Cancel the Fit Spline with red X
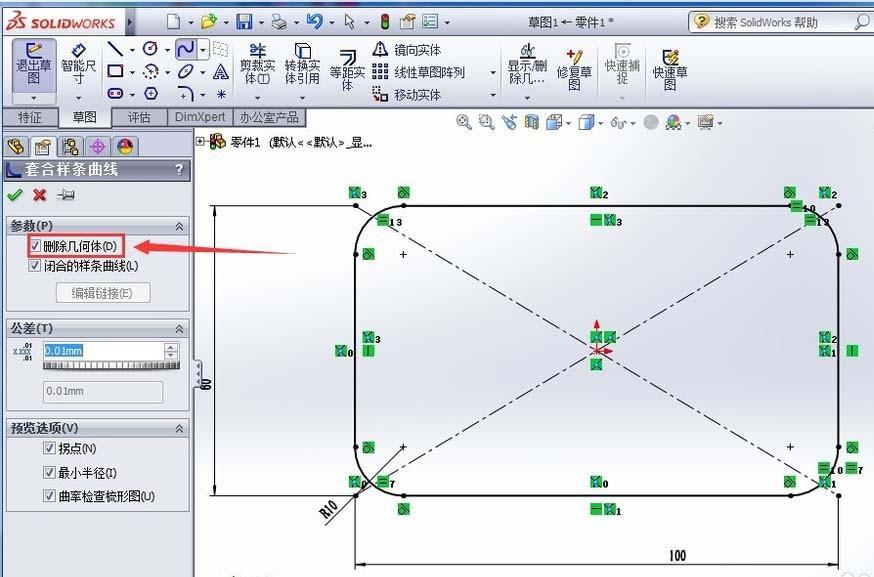874x577 pixels. pos(38,195)
